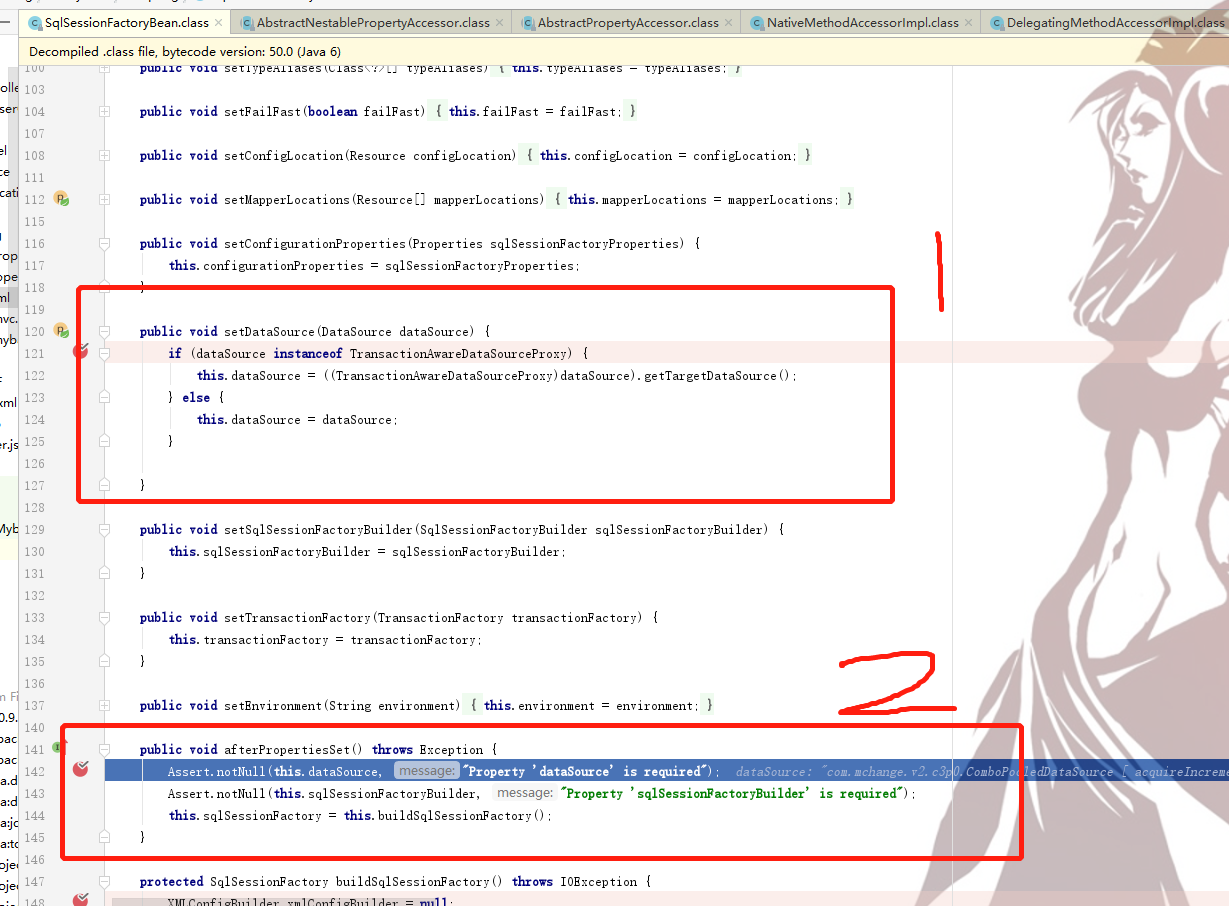Close the NativeMethodAccessorImpl.class tab
This screenshot has height=906, width=1229.
pyautogui.click(x=968, y=22)
